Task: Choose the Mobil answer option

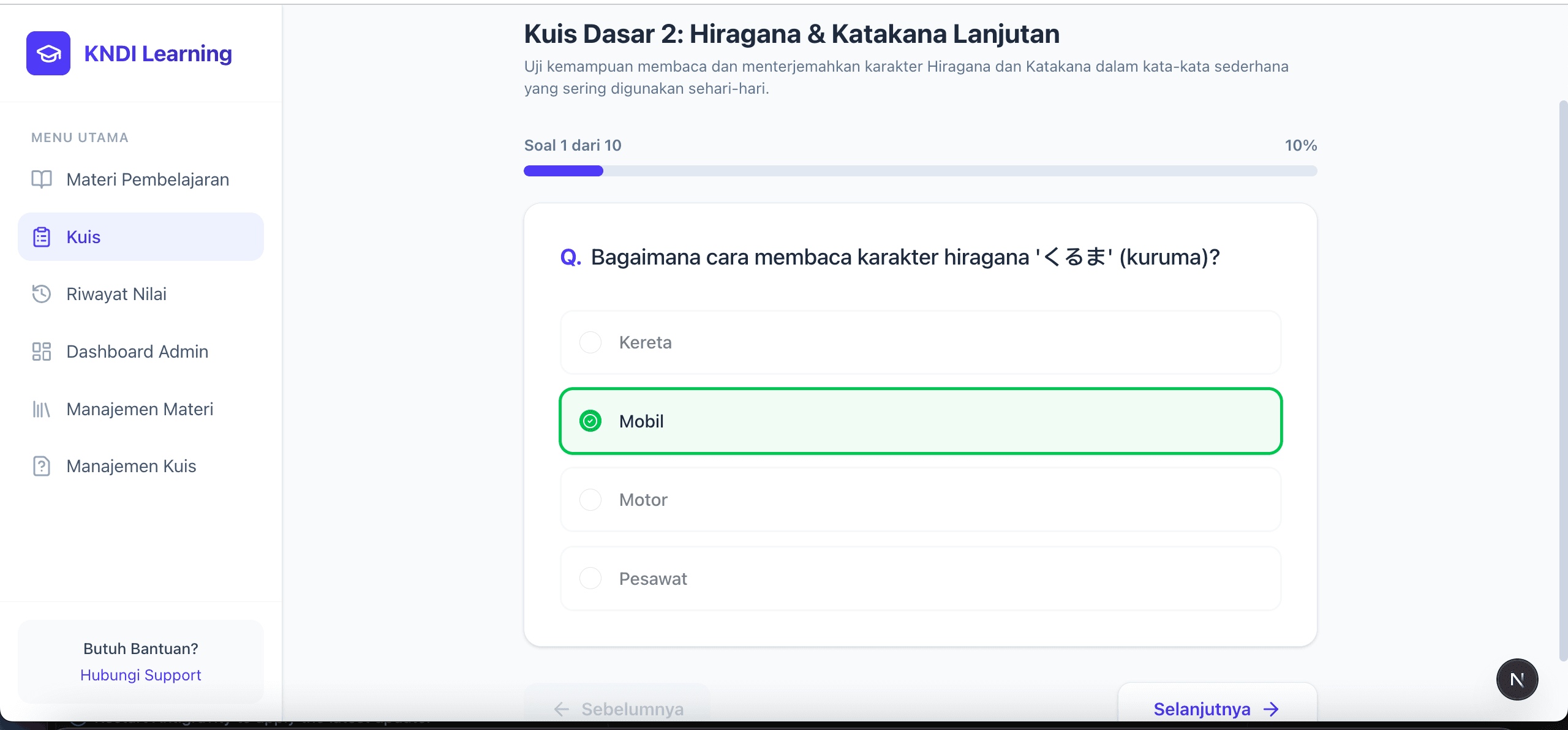Action: (x=920, y=421)
